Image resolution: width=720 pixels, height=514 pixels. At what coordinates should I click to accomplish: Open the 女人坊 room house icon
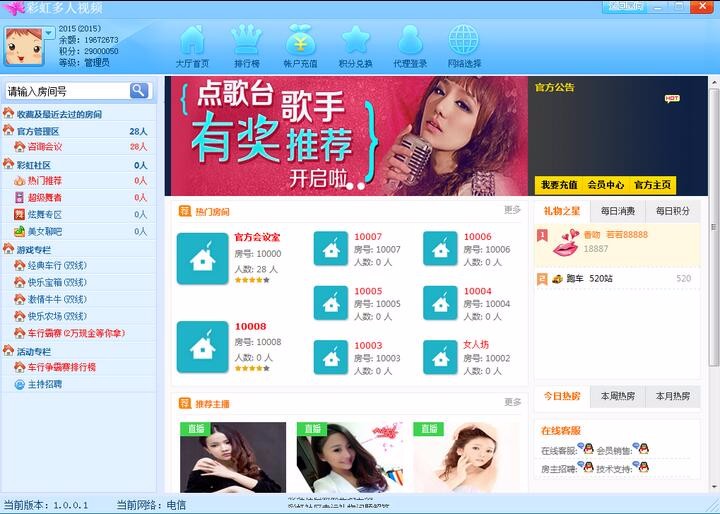tap(440, 357)
